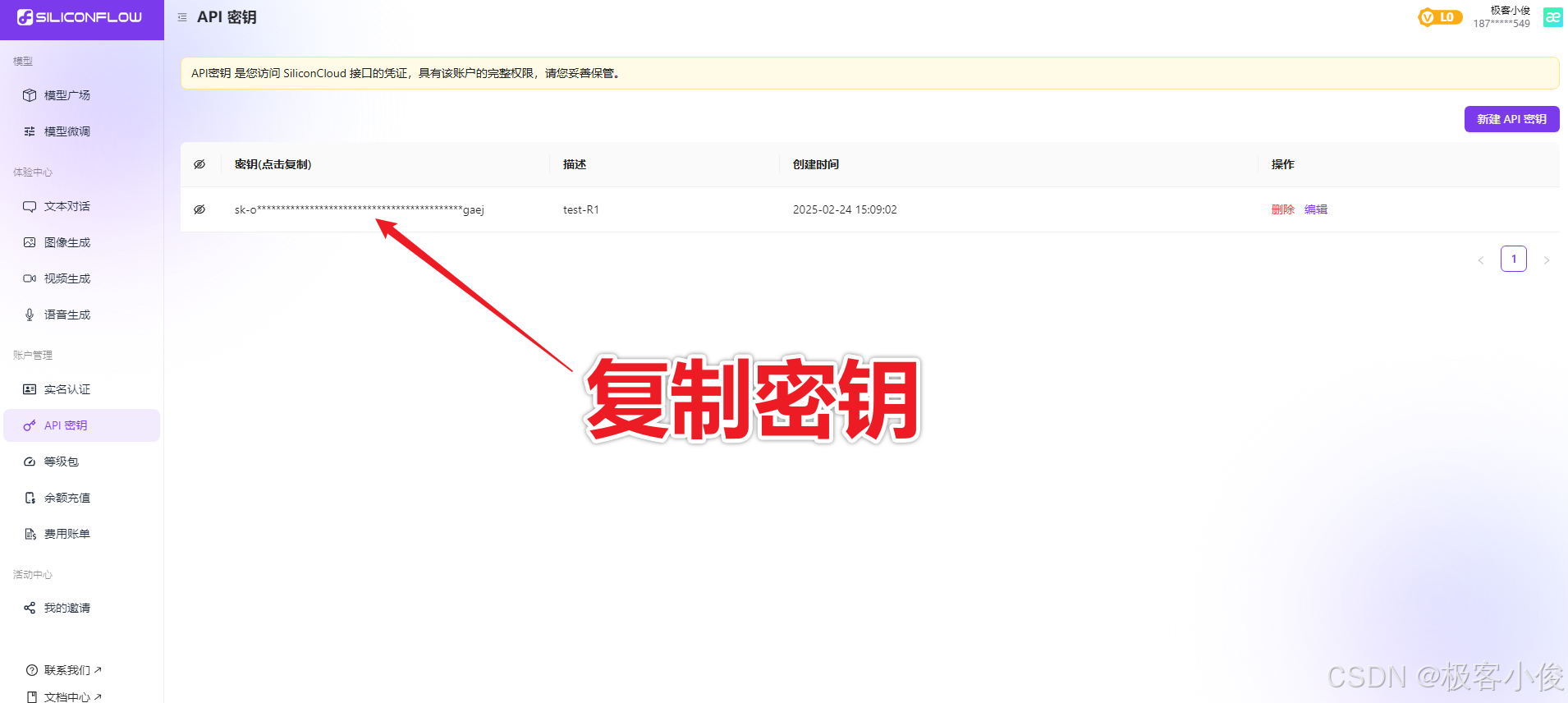The height and width of the screenshot is (703, 1568).
Task: Click the API 密钥 page title
Action: pos(227,17)
